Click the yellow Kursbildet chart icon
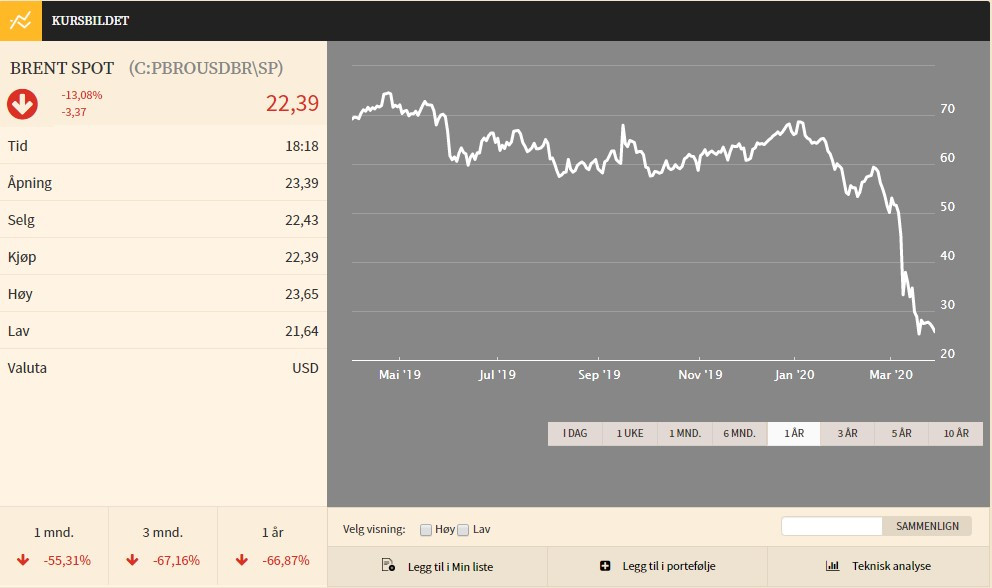The image size is (992, 588). coord(20,20)
